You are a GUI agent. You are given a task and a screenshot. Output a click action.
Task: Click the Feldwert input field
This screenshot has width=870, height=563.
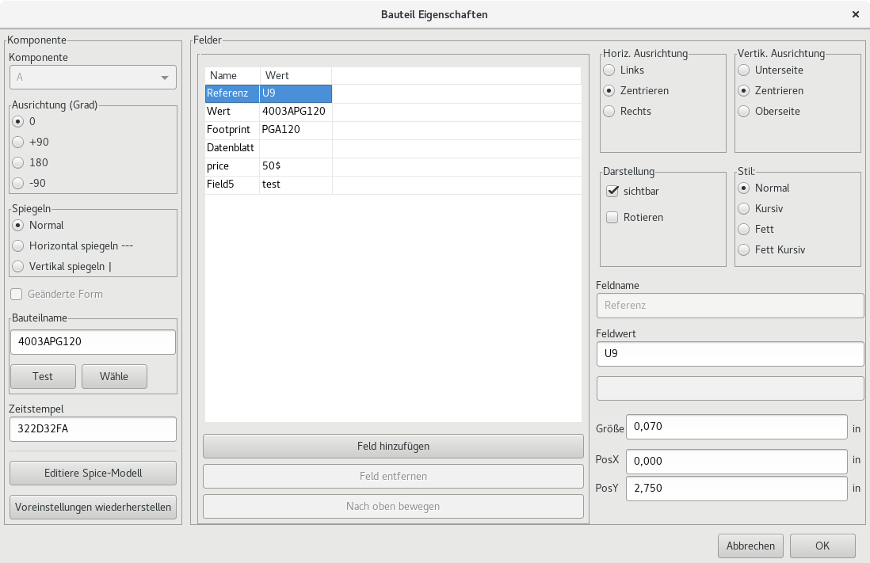[729, 354]
